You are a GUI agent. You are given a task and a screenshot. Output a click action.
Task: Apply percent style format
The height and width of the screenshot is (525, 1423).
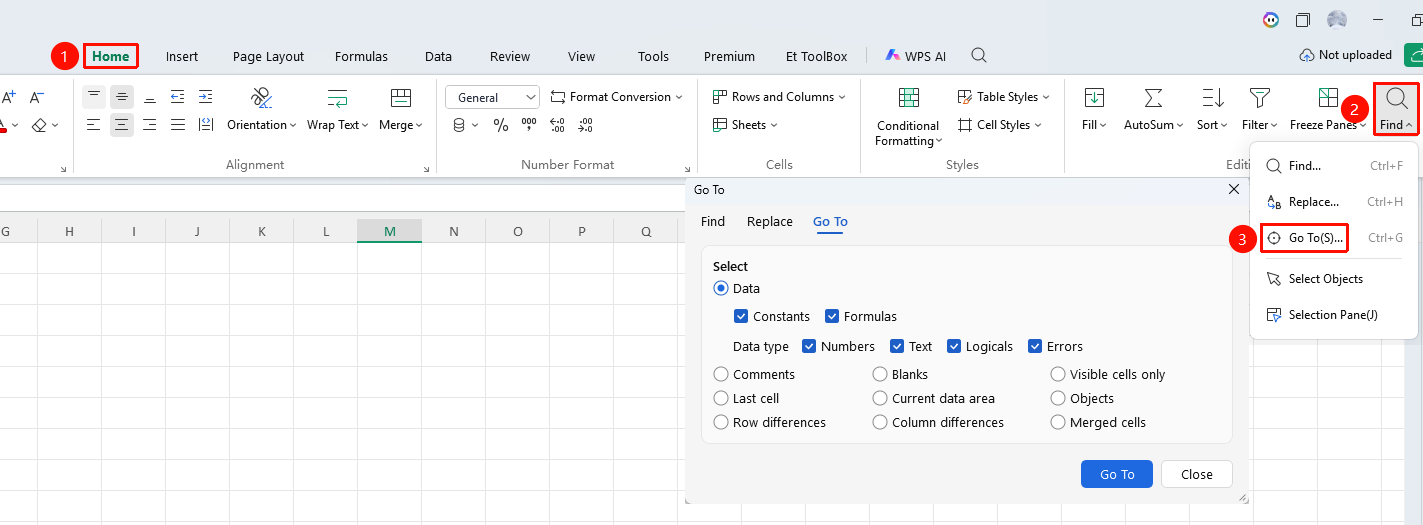tap(501, 125)
